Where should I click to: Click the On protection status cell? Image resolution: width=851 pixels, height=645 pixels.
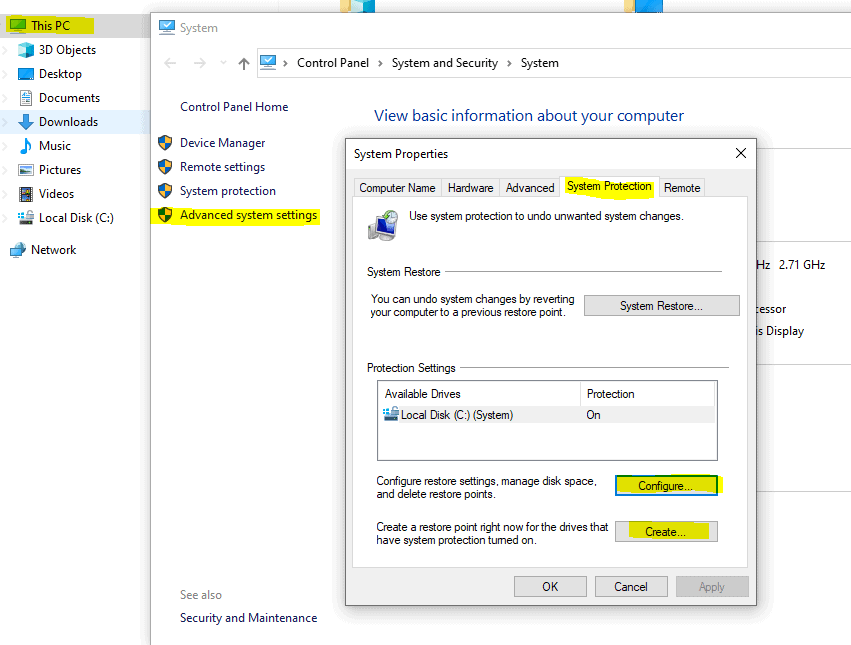pos(593,415)
